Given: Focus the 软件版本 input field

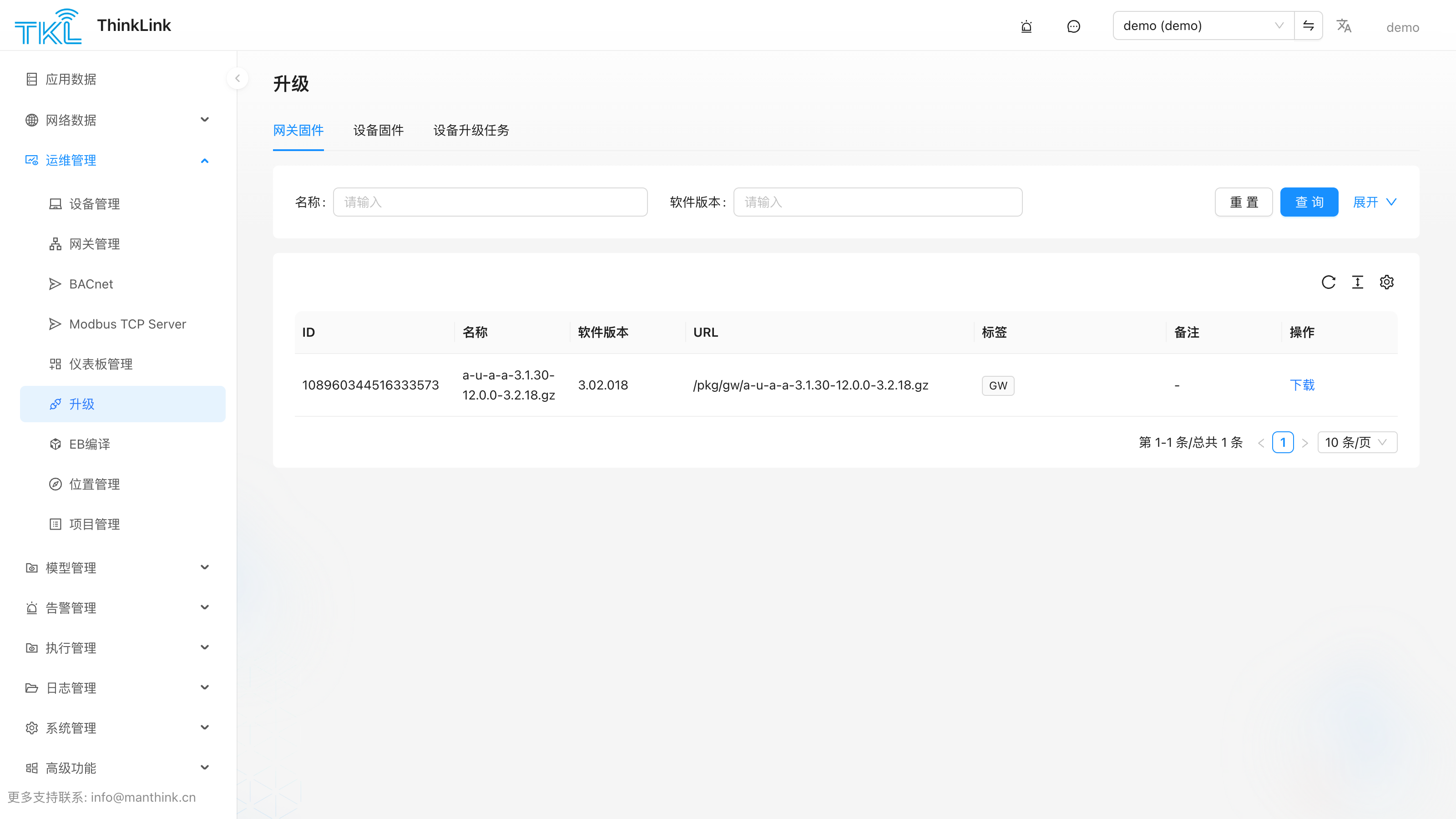Looking at the screenshot, I should [878, 202].
